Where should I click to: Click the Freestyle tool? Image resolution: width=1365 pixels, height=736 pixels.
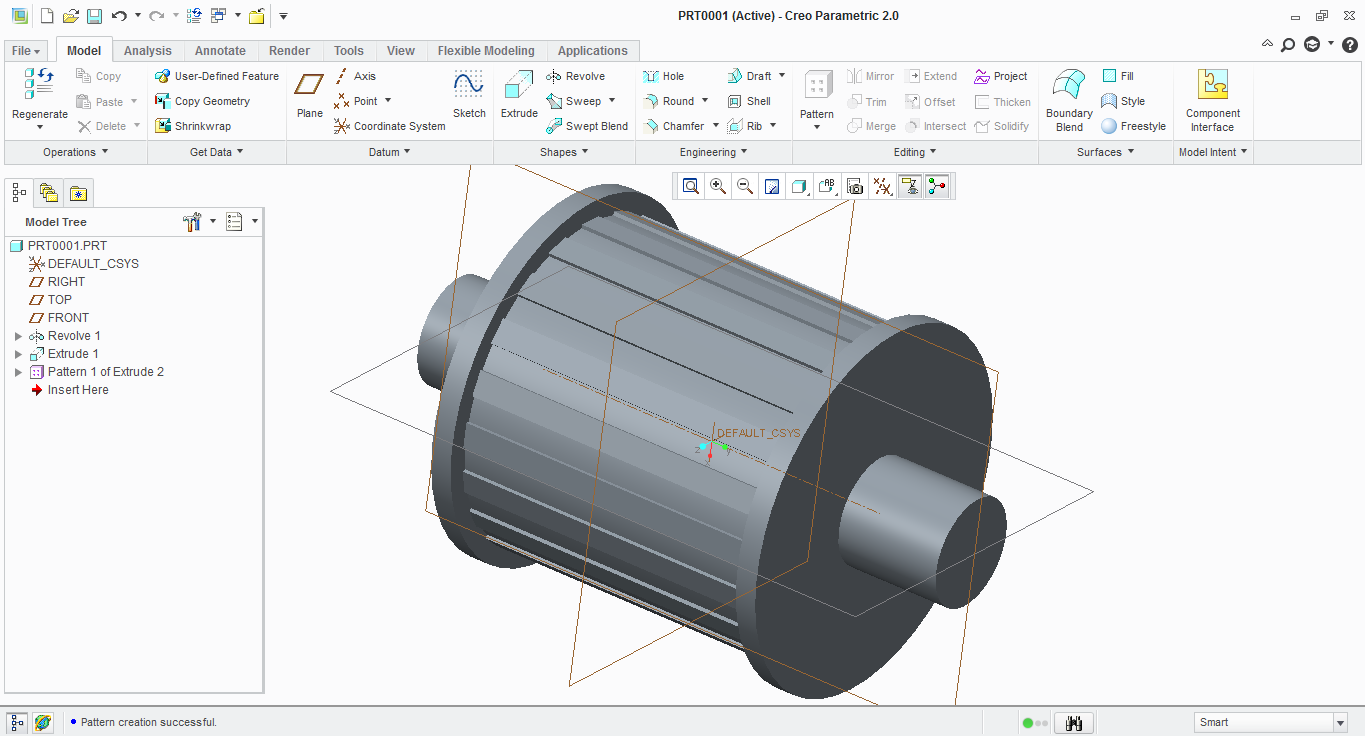[1134, 126]
